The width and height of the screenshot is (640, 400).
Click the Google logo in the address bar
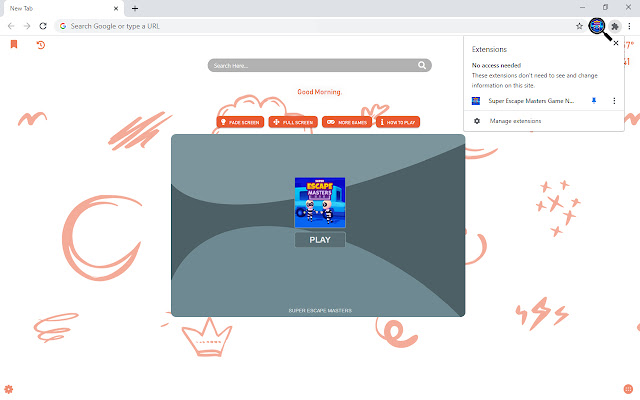[63, 26]
